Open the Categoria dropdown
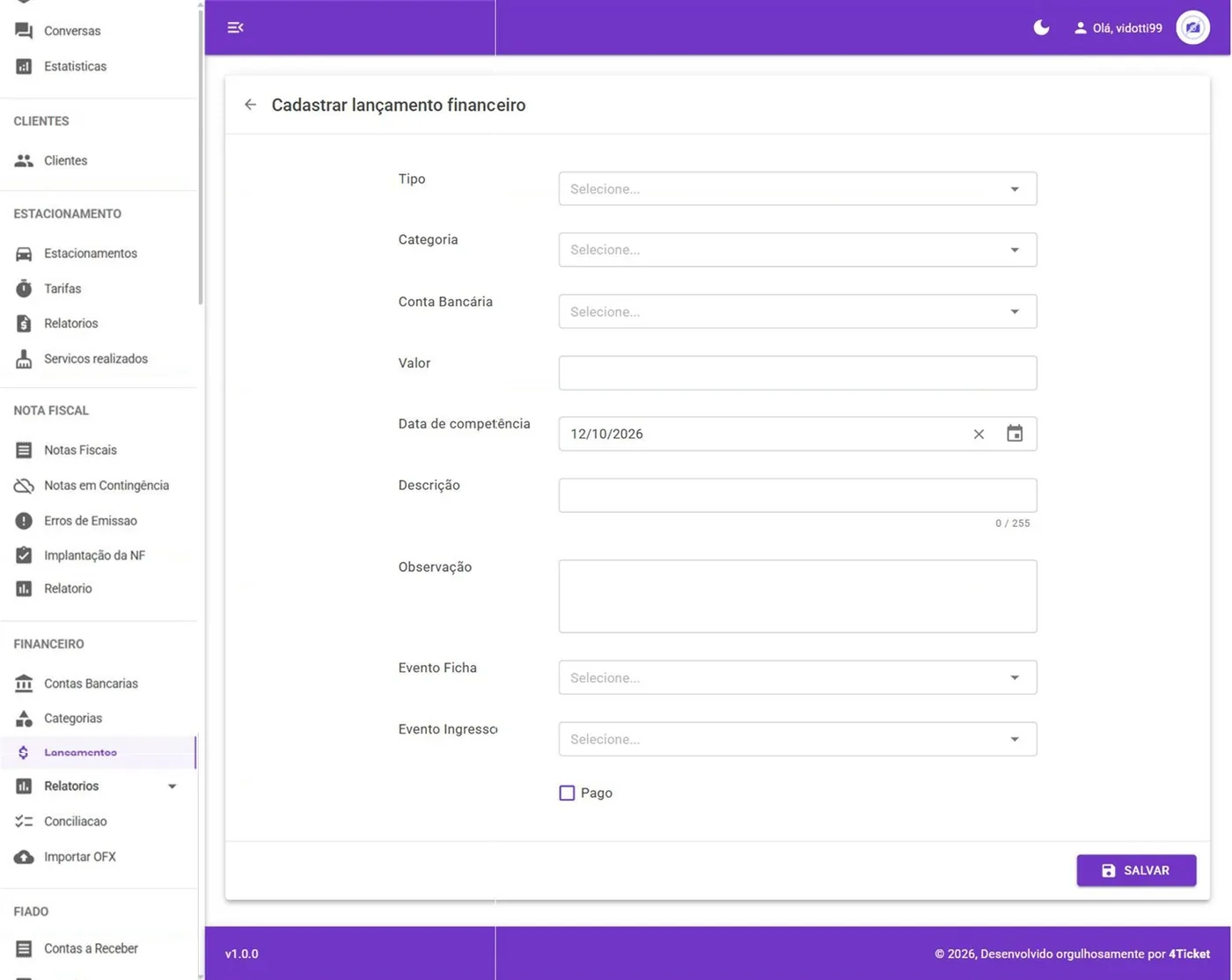1232x980 pixels. click(797, 250)
